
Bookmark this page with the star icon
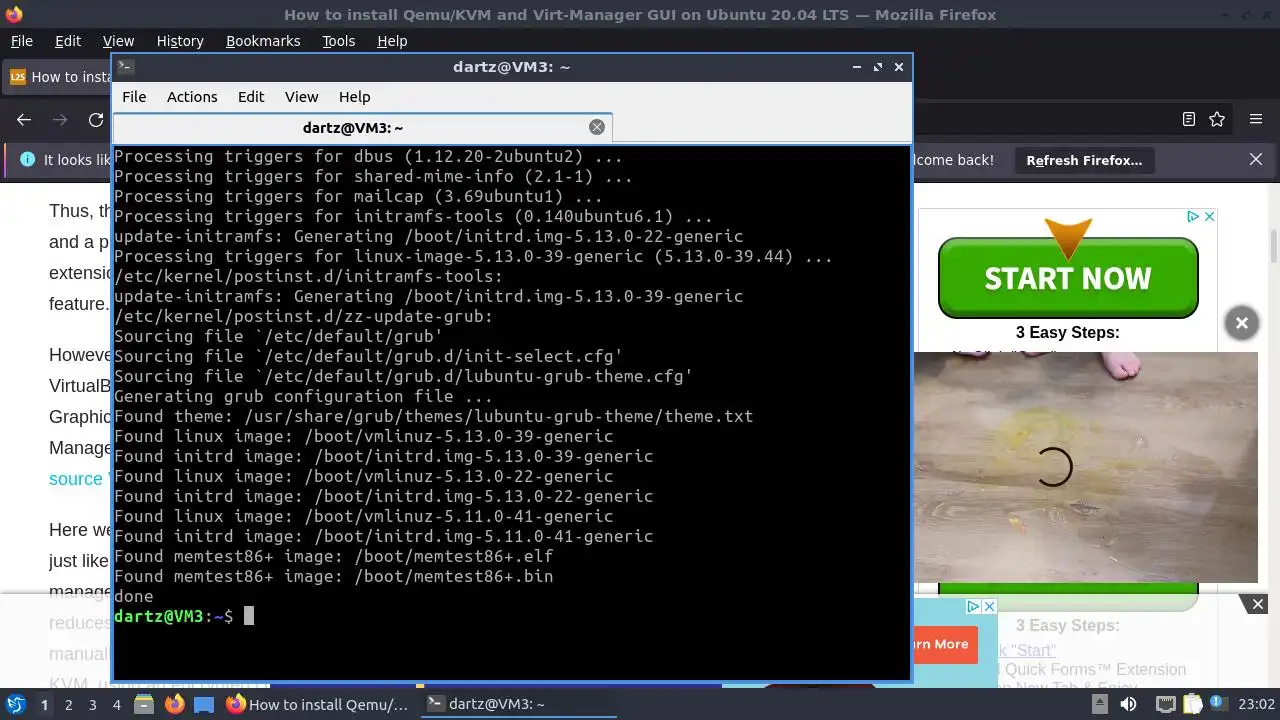click(x=1217, y=119)
